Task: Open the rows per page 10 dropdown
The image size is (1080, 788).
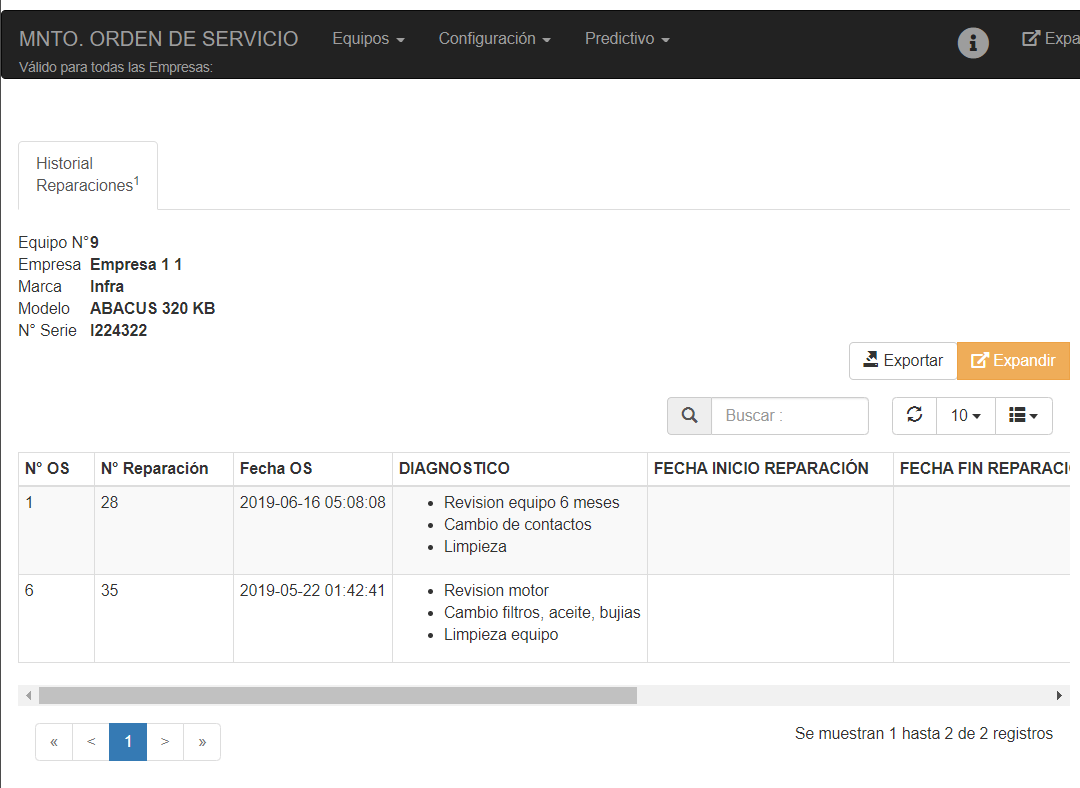Action: point(965,416)
